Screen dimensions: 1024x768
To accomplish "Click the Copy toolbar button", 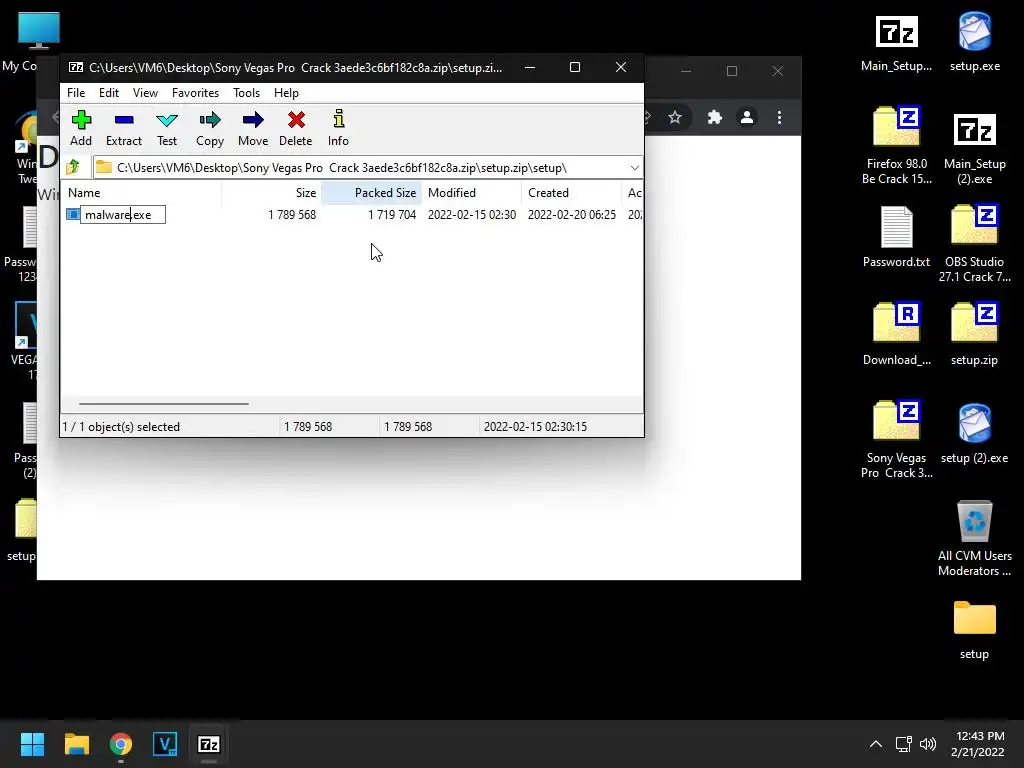I will coord(210,128).
